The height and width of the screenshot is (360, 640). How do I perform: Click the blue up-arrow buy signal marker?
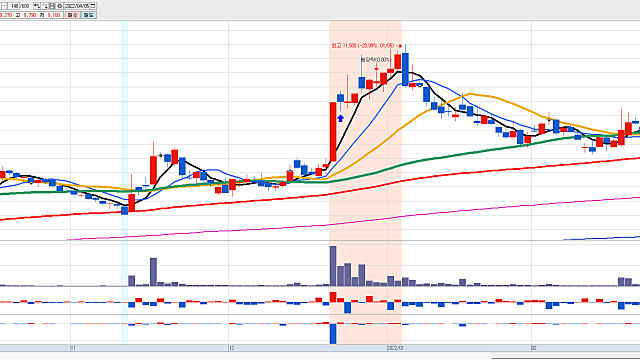point(340,118)
